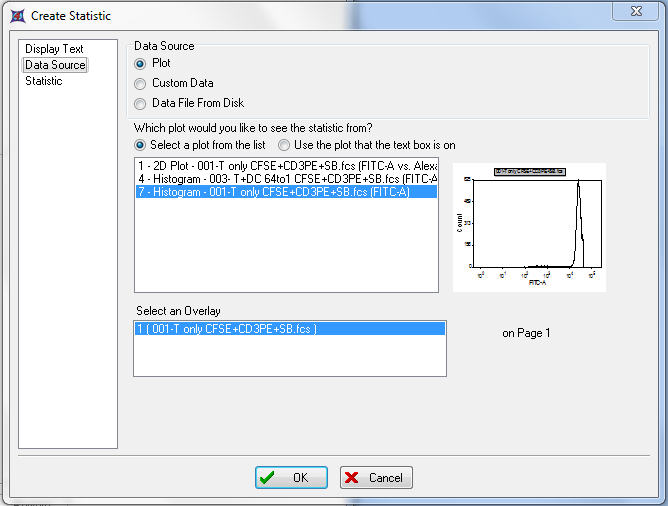Go to the Statistic section
The width and height of the screenshot is (668, 506).
pyautogui.click(x=43, y=81)
